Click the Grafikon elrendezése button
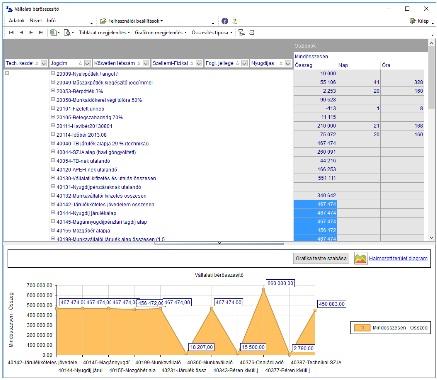Viewport: 437px width, 380px height. pyautogui.click(x=321, y=258)
